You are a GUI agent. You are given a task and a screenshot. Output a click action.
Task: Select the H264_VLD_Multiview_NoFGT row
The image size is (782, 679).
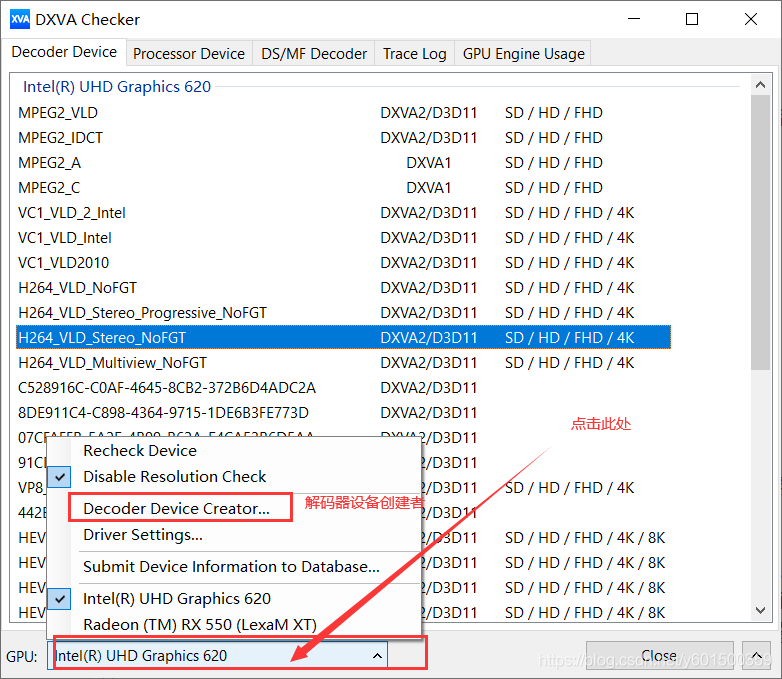(343, 363)
